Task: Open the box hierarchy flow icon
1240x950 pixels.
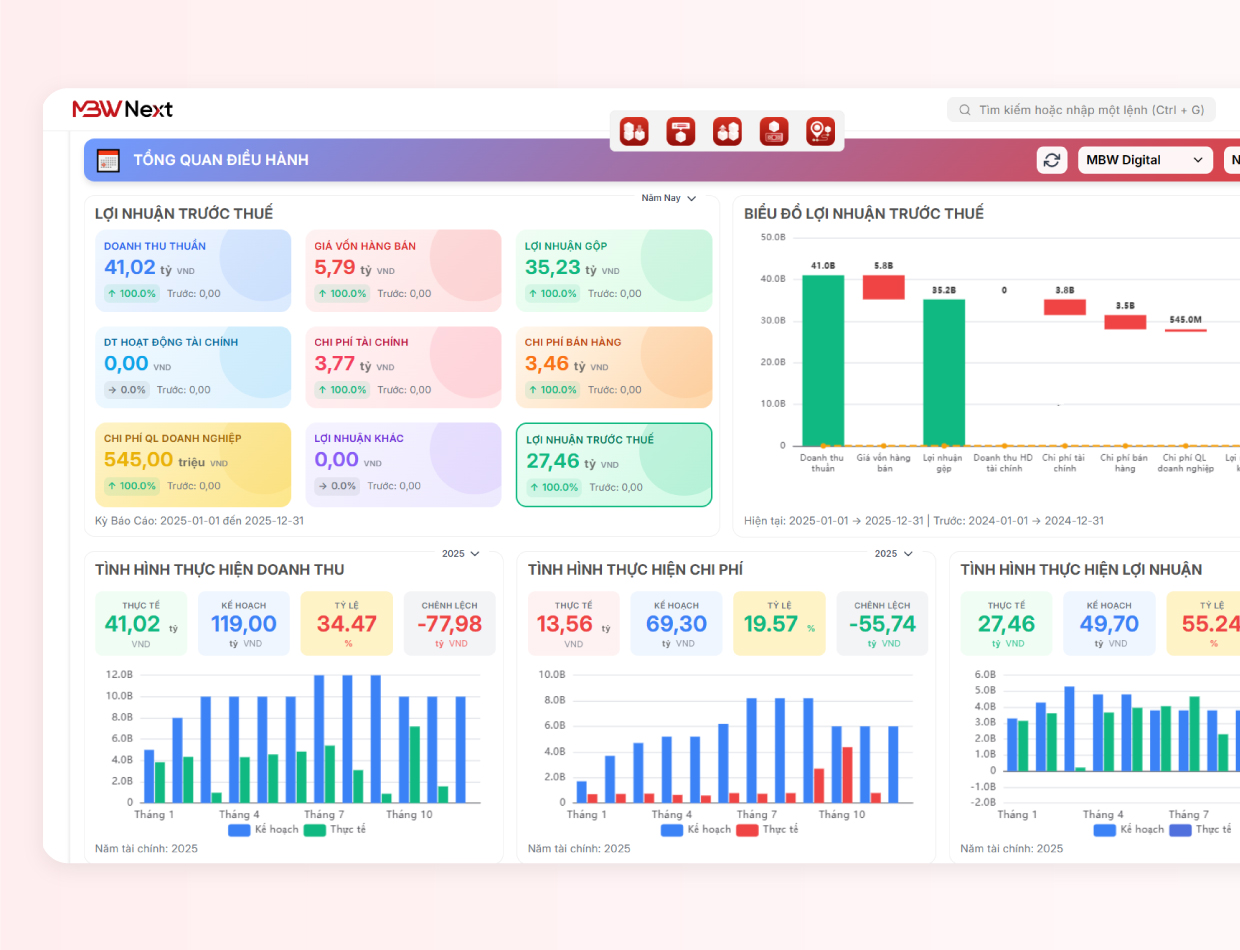Action: (x=681, y=131)
